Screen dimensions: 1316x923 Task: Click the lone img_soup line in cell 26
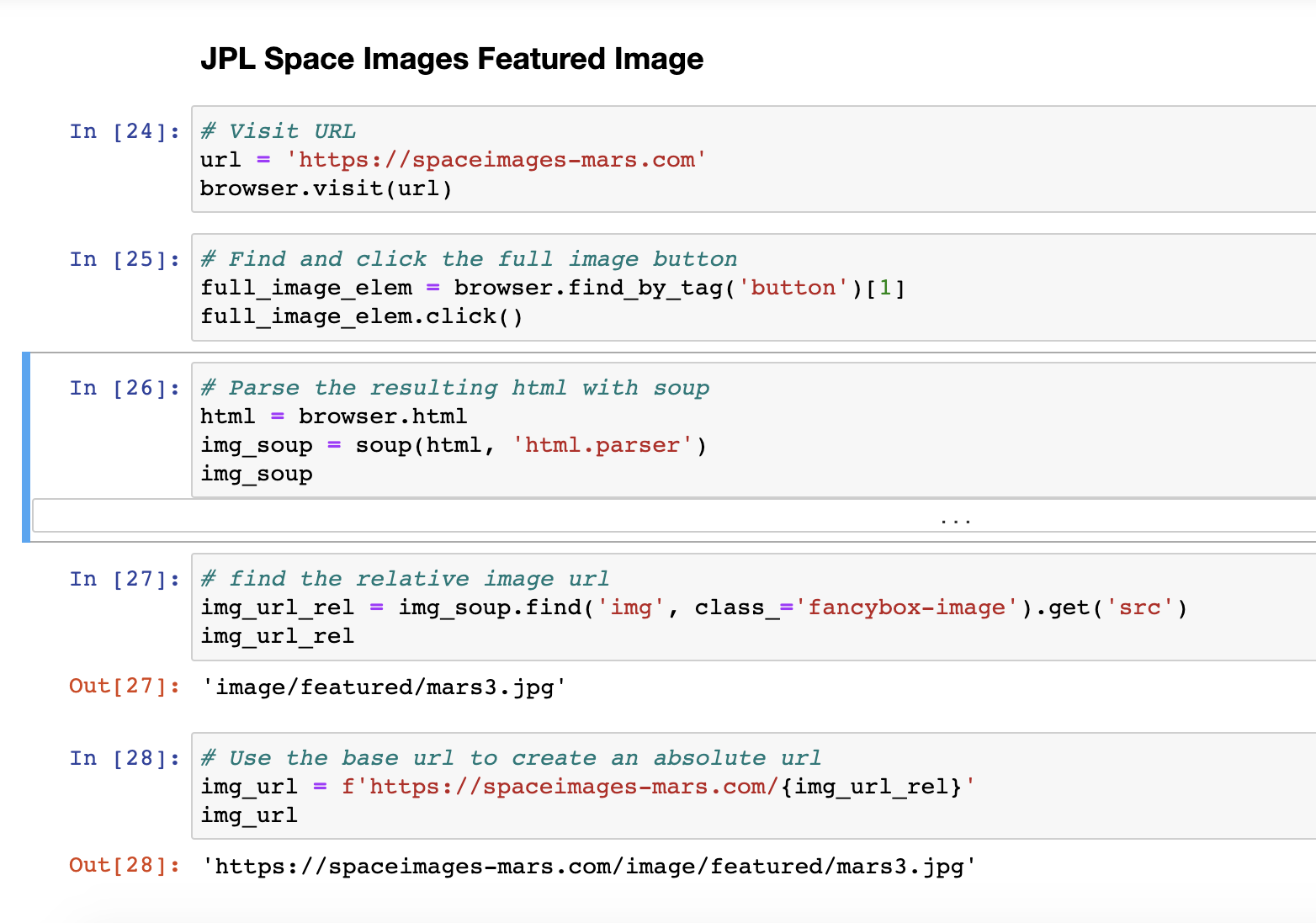257,474
